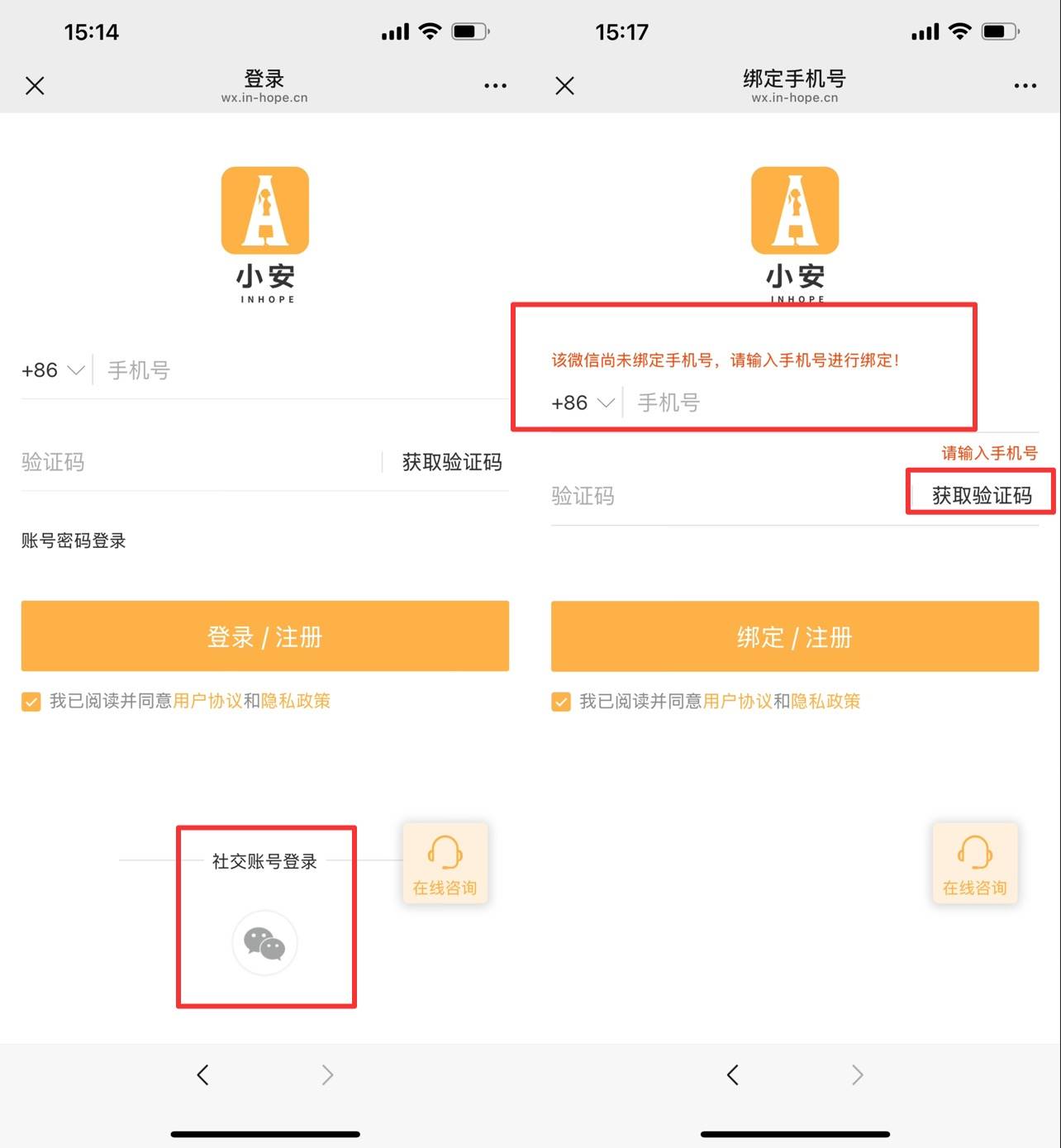Open the more options menu on 登录 page
Viewport: 1061px width, 1148px height.
495,86
